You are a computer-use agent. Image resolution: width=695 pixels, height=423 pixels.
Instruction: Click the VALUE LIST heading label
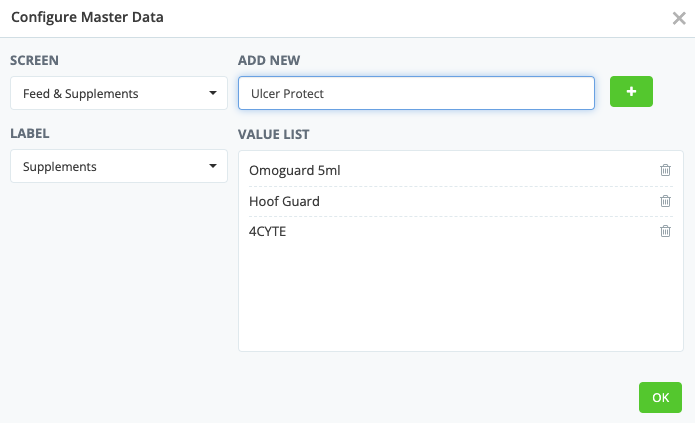(274, 132)
